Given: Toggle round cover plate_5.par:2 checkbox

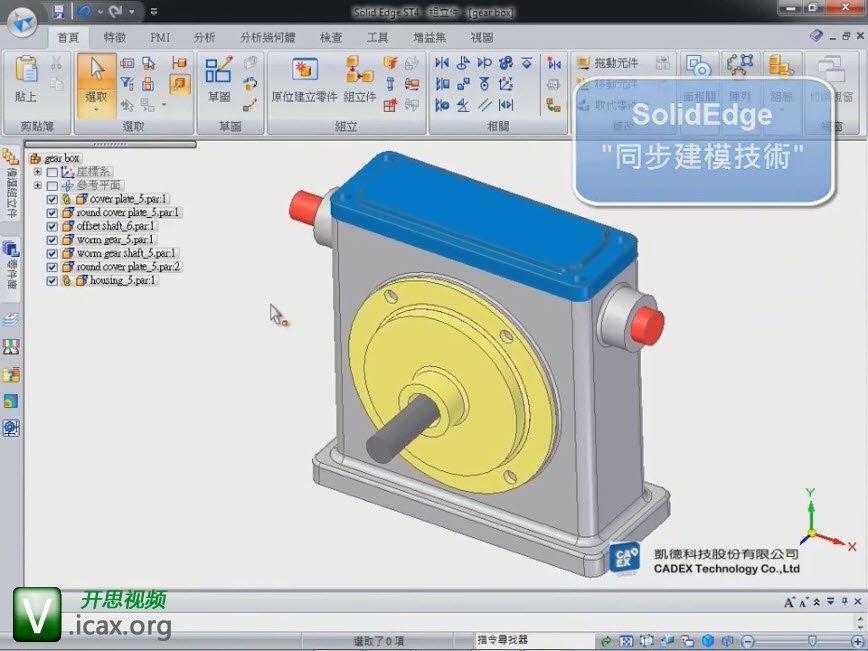Looking at the screenshot, I should coord(52,267).
